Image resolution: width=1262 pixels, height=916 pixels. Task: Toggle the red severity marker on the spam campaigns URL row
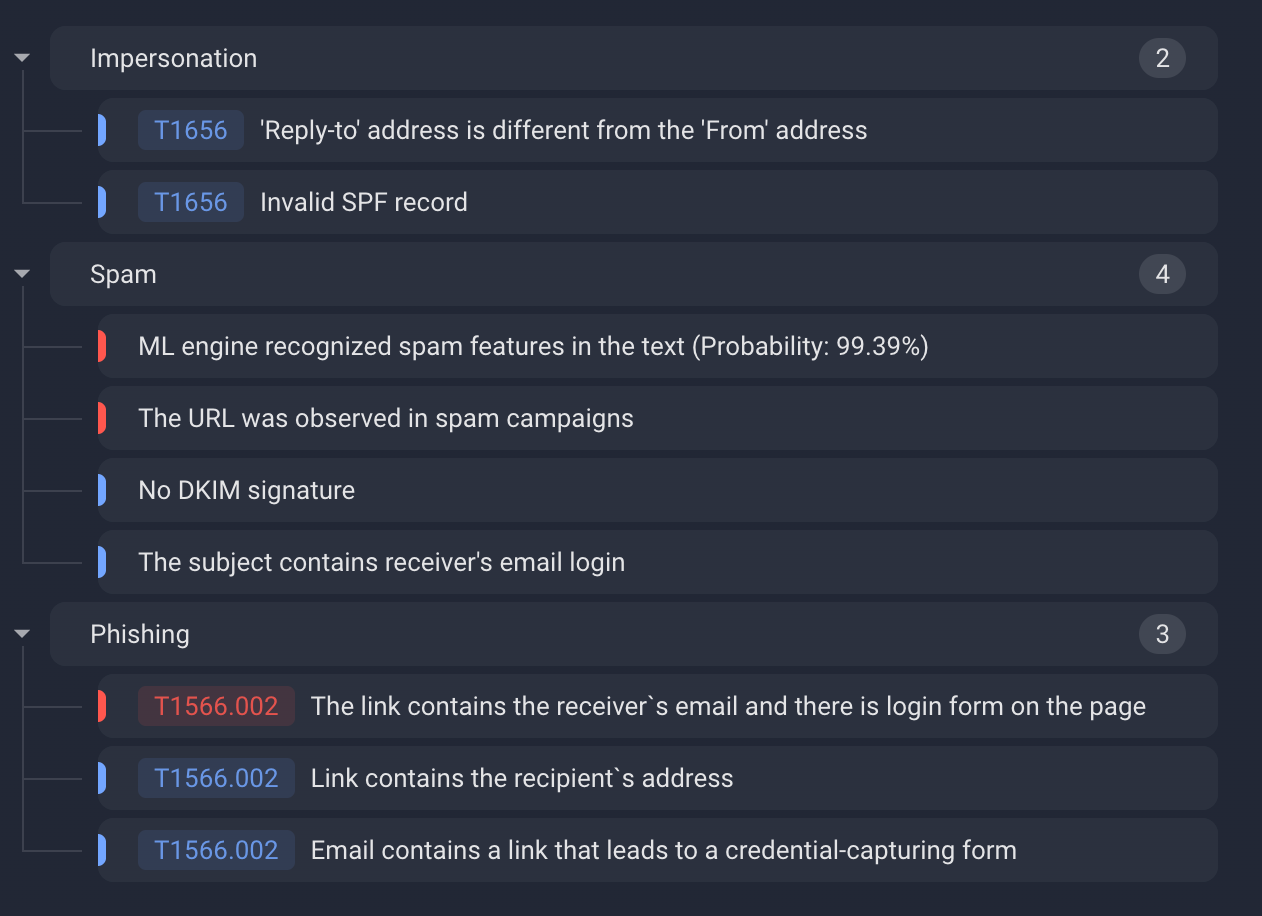(x=101, y=418)
